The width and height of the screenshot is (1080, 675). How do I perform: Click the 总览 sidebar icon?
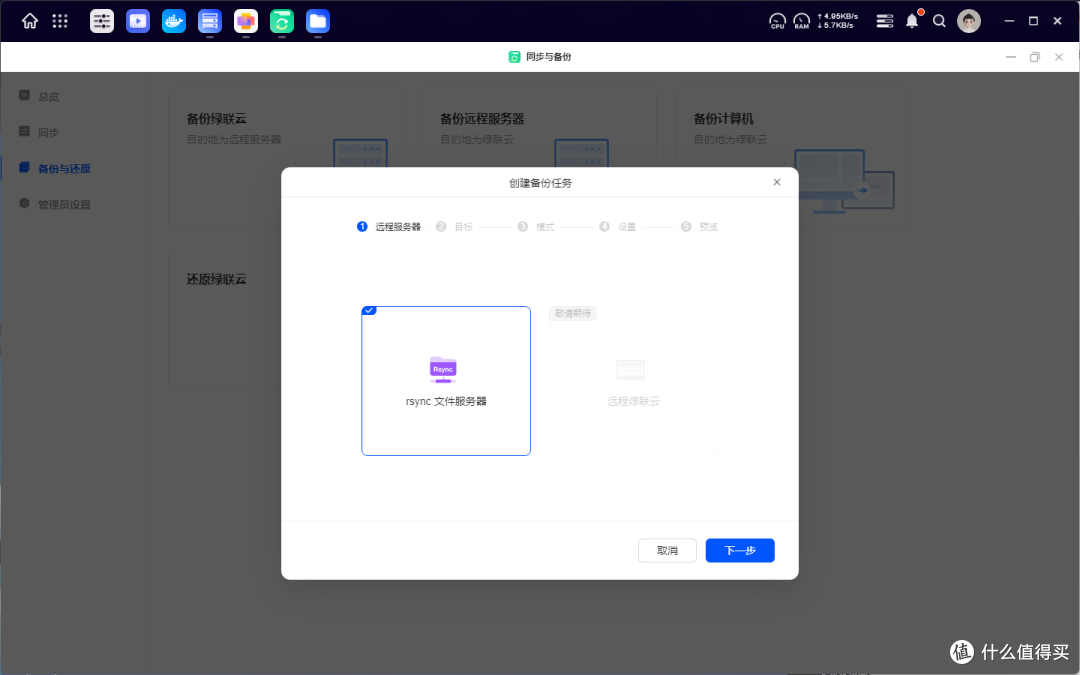click(x=24, y=95)
